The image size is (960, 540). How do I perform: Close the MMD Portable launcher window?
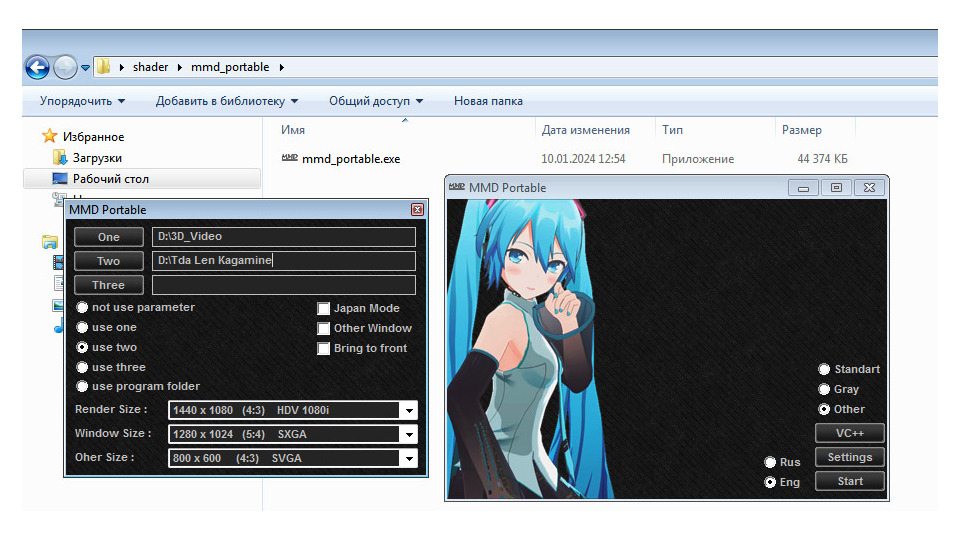[x=869, y=188]
